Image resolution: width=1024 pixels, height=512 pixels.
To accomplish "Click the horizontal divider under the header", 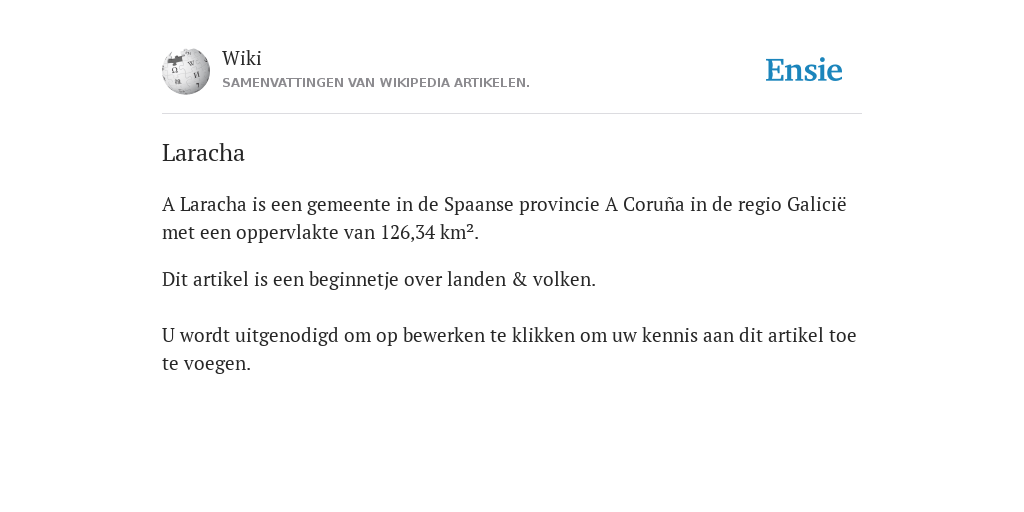I will [512, 114].
